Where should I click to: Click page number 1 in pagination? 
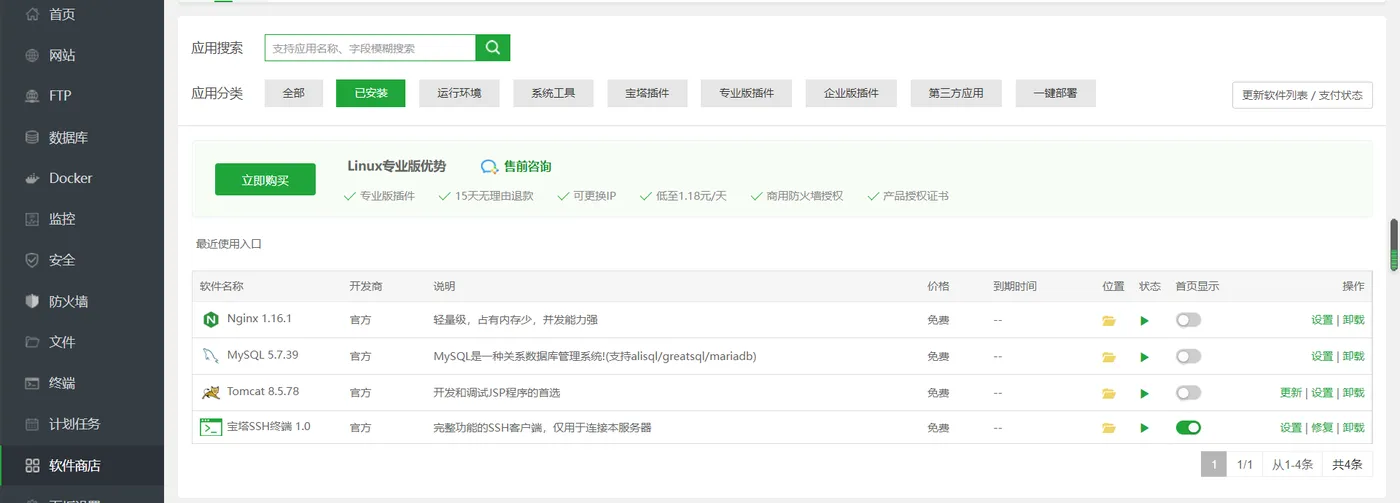pyautogui.click(x=1213, y=464)
